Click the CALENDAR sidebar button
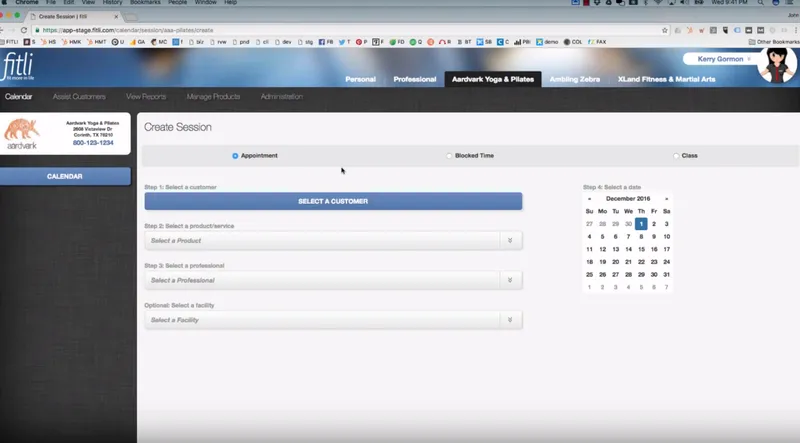This screenshot has width=800, height=443. click(65, 176)
